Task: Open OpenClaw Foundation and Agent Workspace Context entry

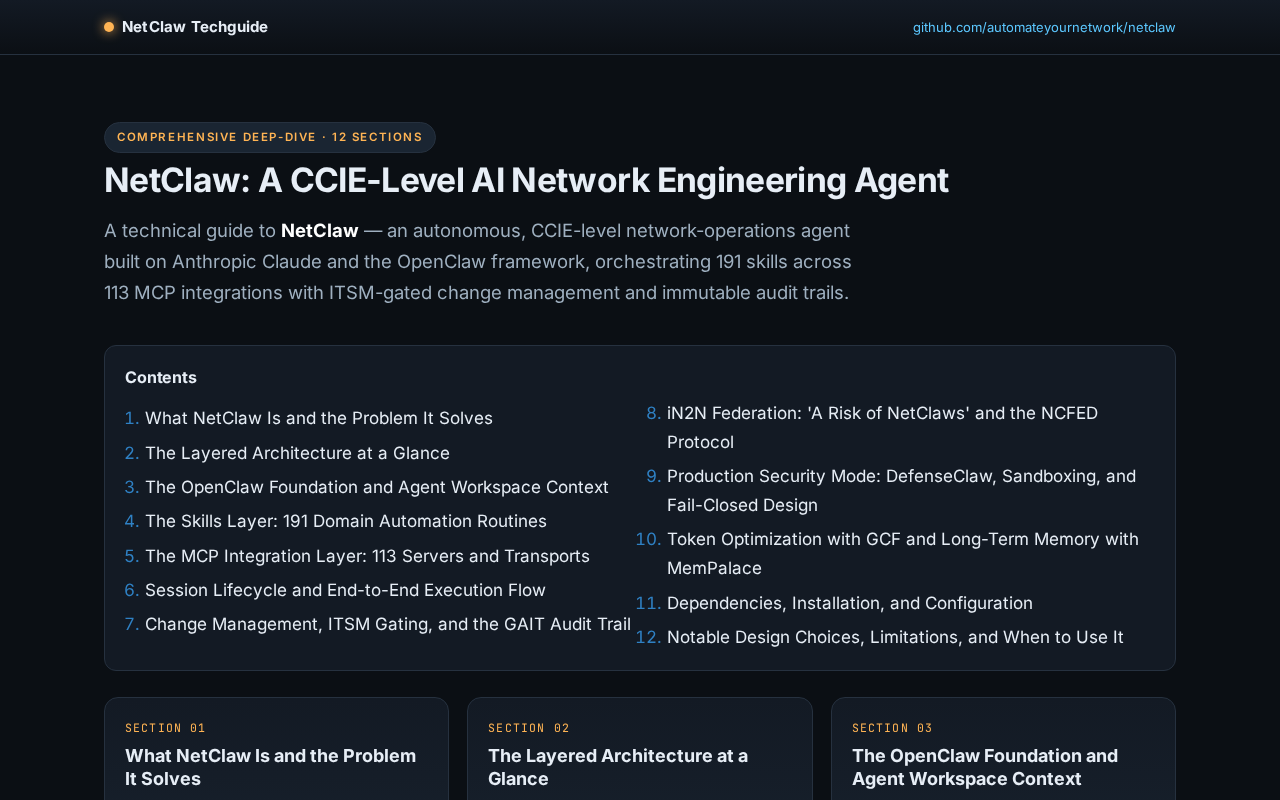Action: 377,487
